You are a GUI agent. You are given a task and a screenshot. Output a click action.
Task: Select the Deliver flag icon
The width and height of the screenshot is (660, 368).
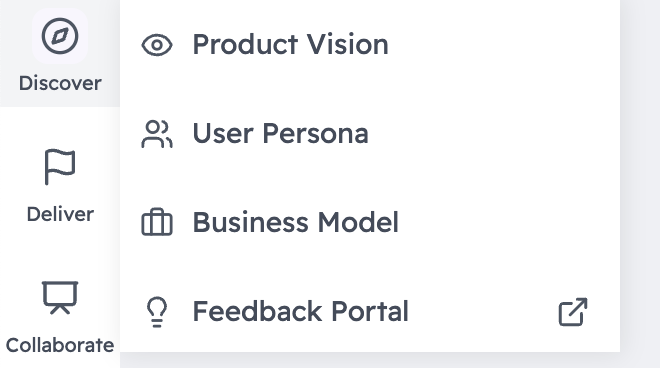point(60,167)
